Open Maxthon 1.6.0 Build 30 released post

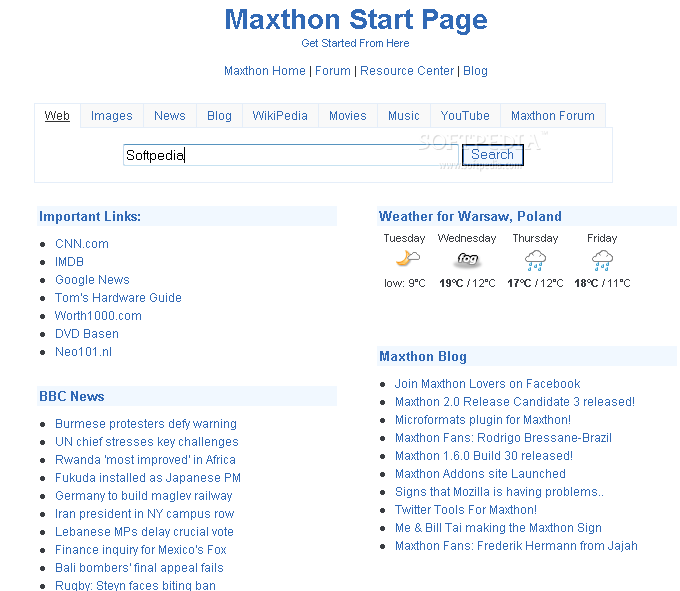[x=484, y=456]
